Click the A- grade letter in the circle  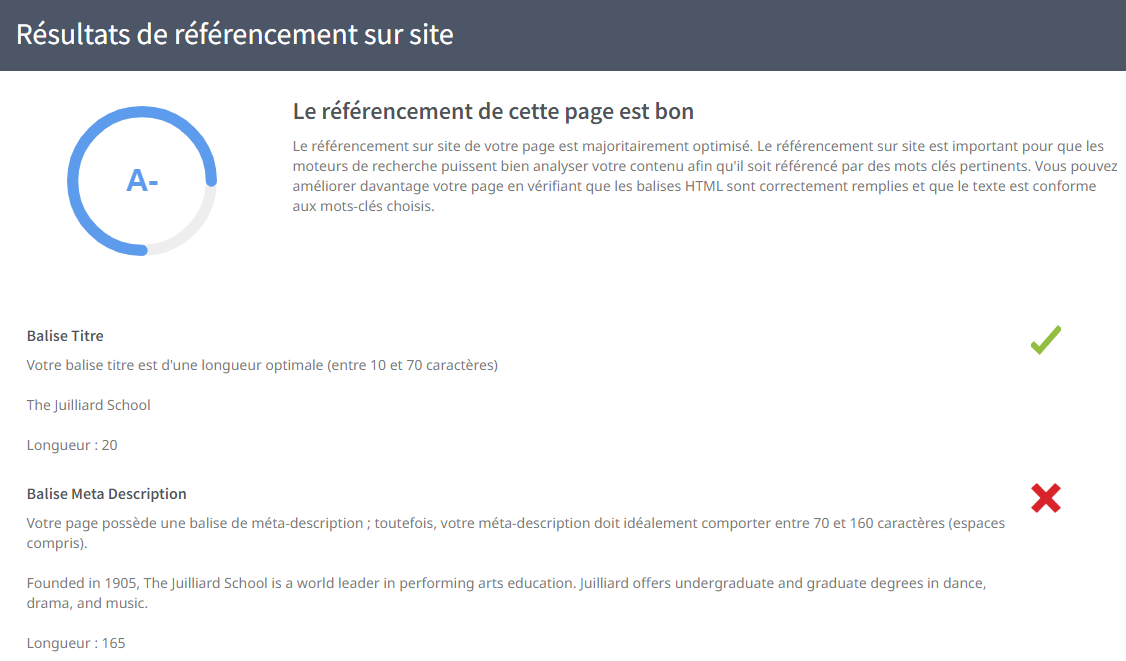142,181
